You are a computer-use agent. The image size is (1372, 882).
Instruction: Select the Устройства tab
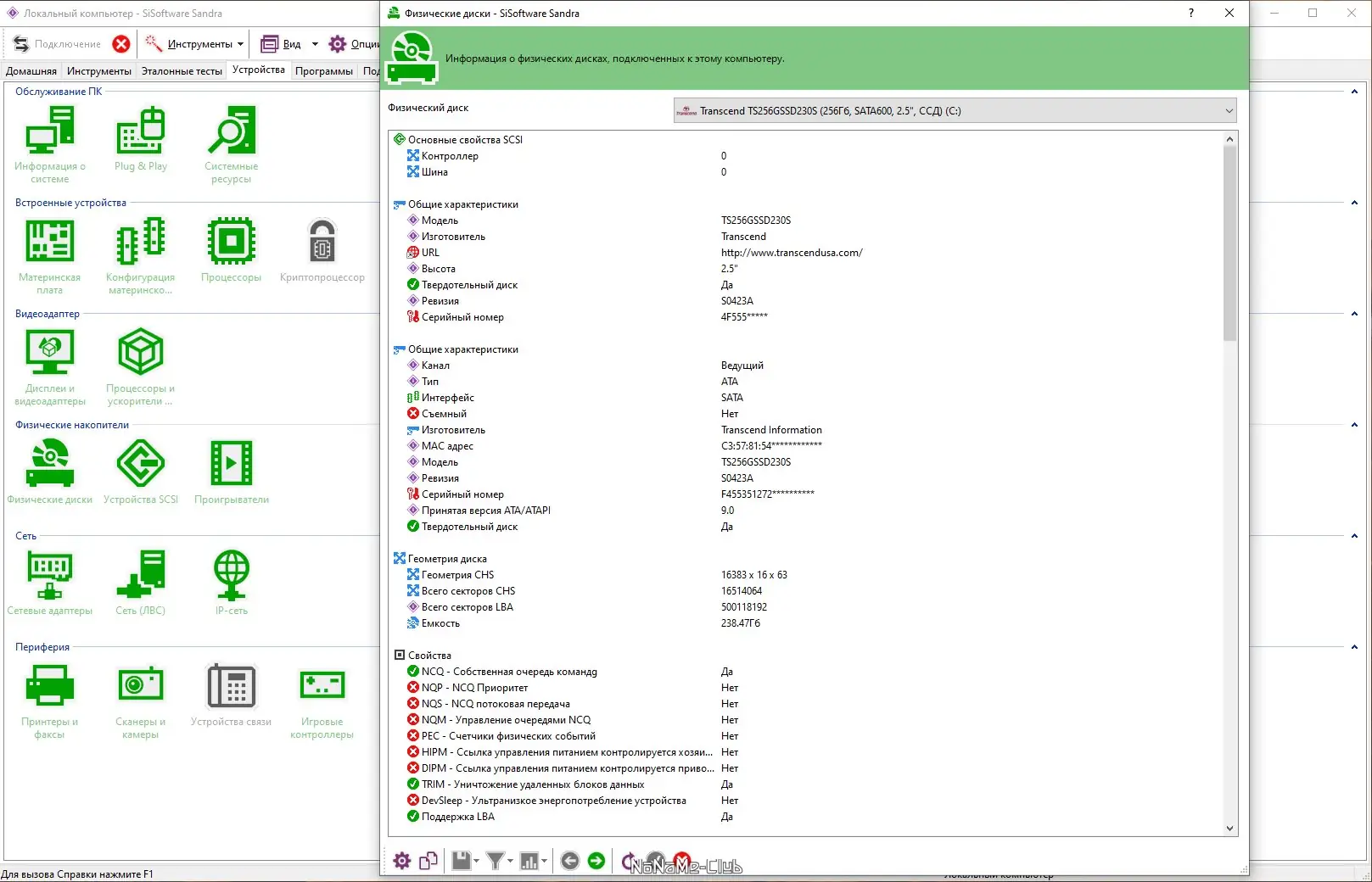[259, 70]
